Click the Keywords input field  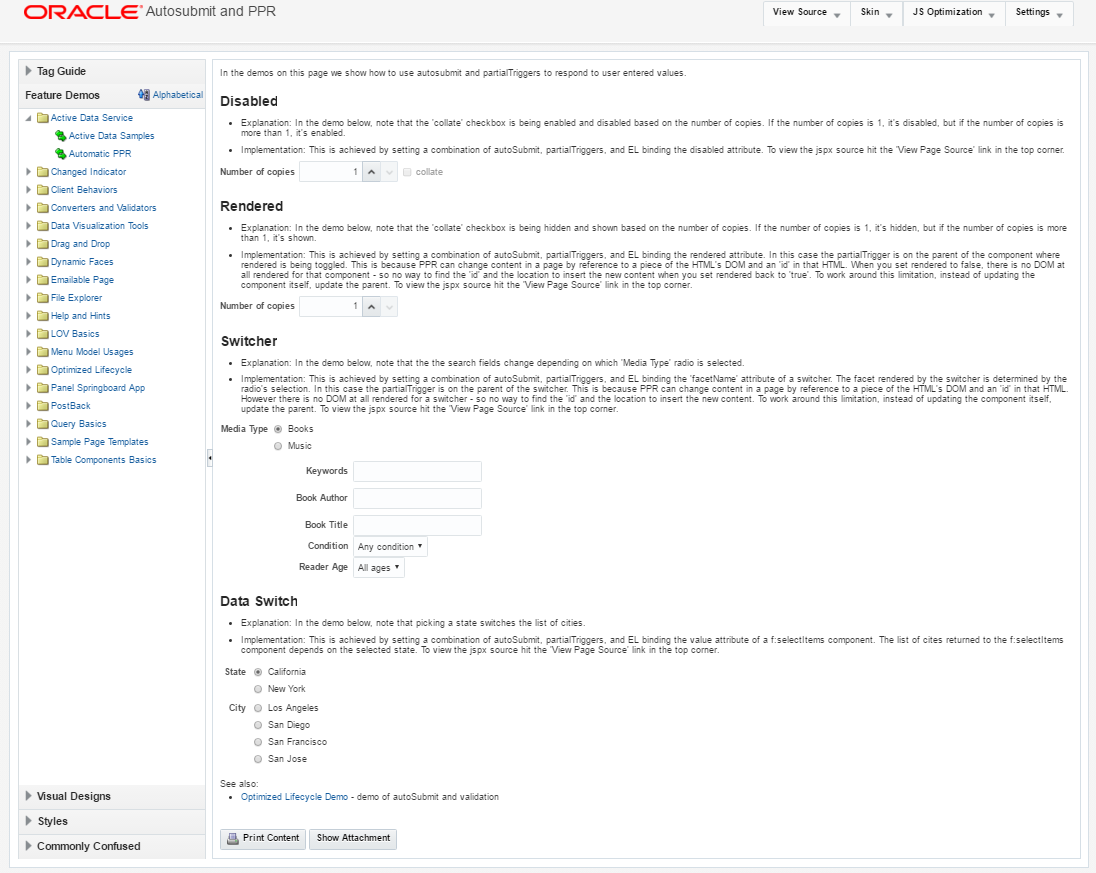tap(417, 472)
